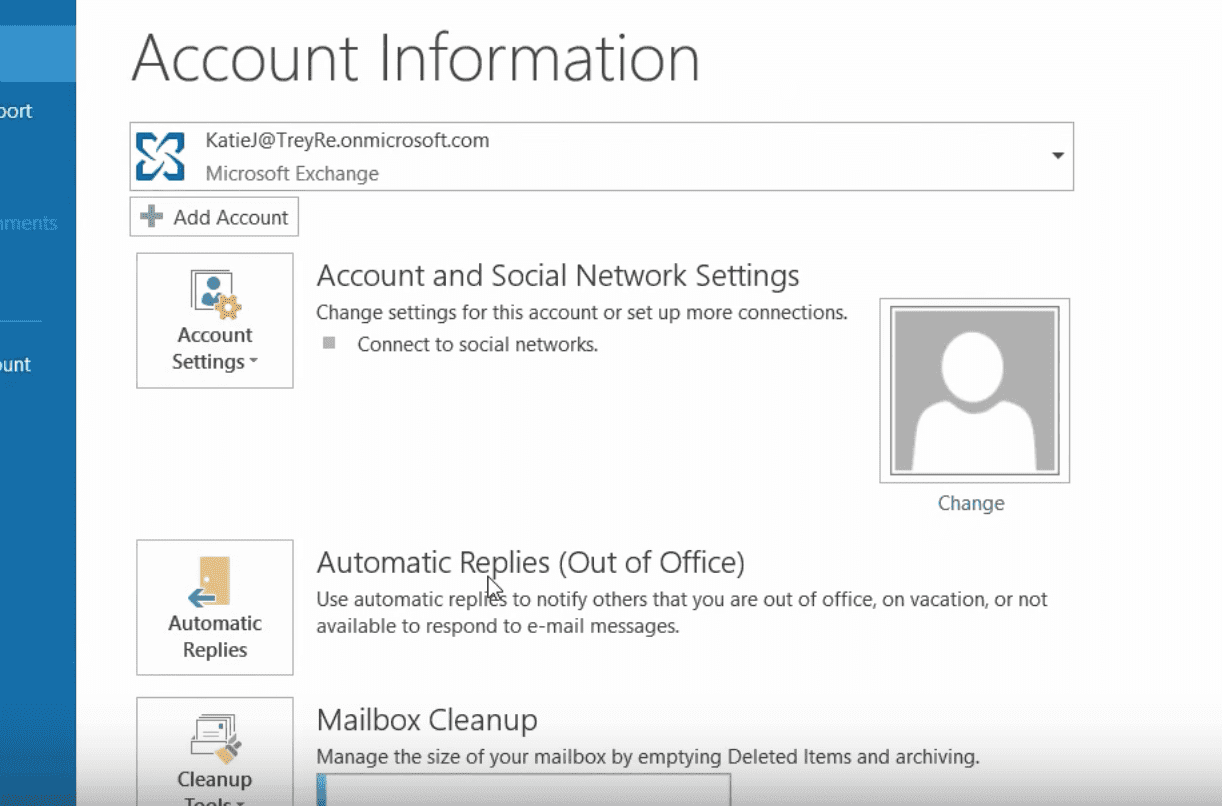Image resolution: width=1222 pixels, height=806 pixels.
Task: Expand the Account Settings dropdown arrow
Action: [253, 362]
